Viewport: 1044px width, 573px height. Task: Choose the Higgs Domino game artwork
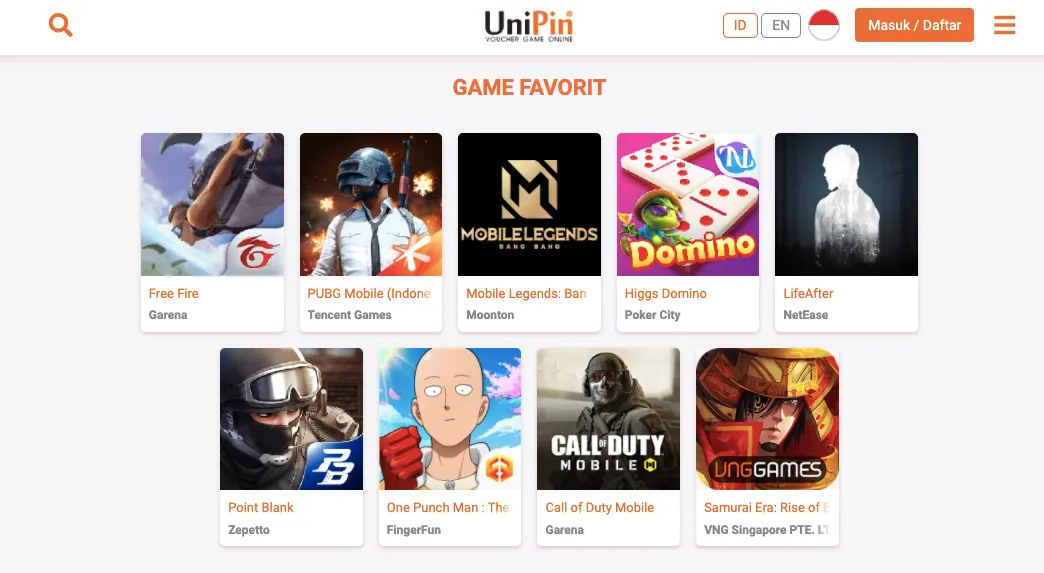[x=688, y=204]
